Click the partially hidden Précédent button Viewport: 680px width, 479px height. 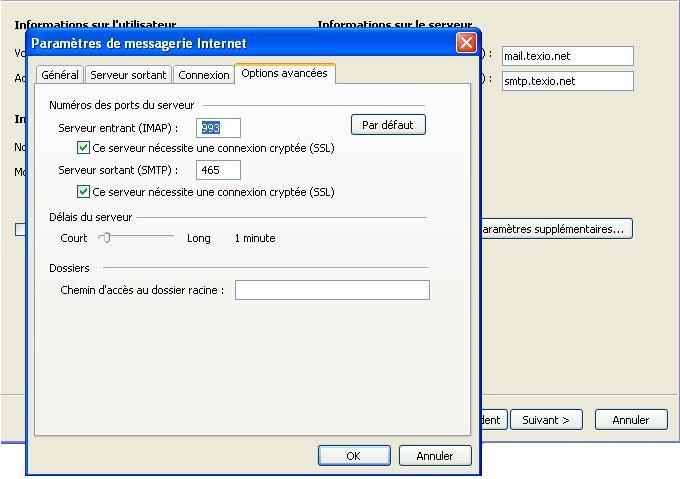(494, 420)
